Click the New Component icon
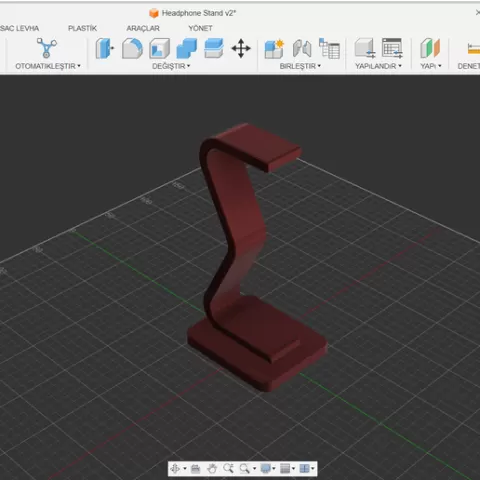Image resolution: width=480 pixels, height=480 pixels. [274, 49]
